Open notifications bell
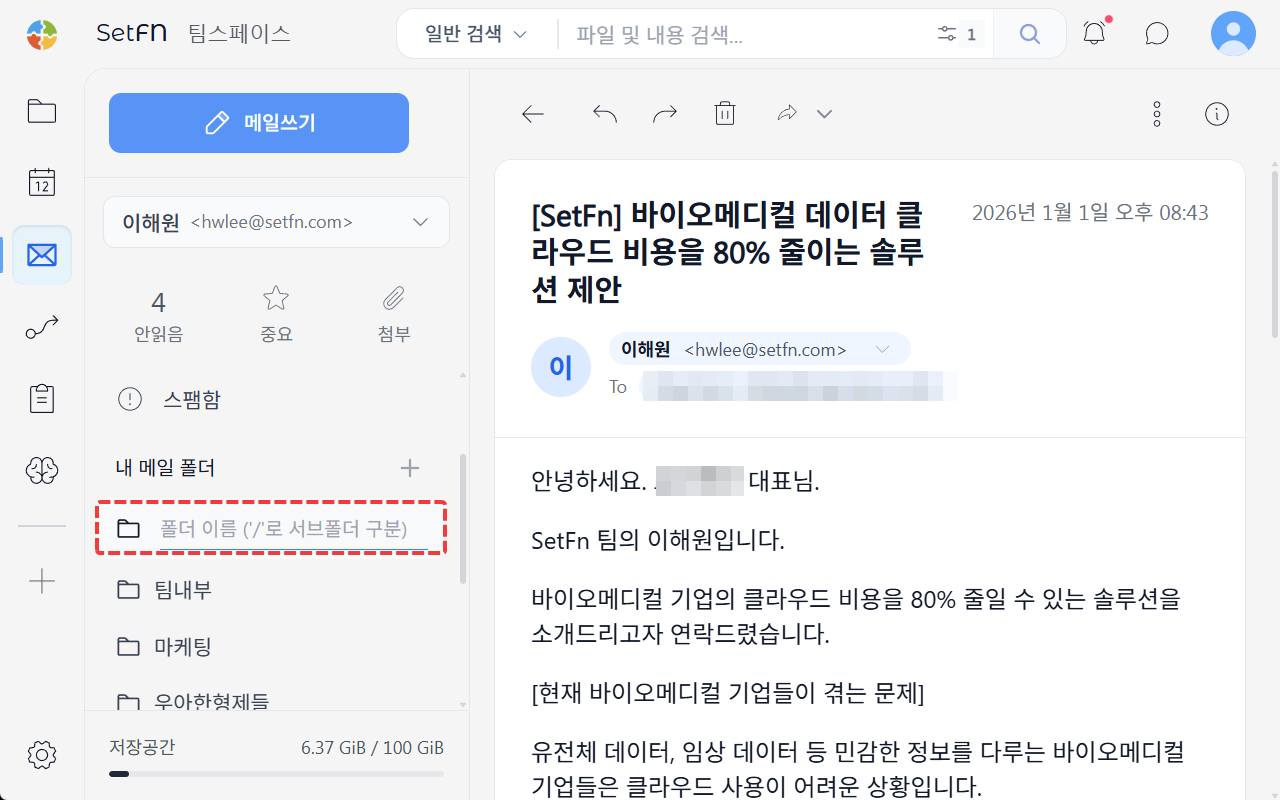 pos(1095,34)
